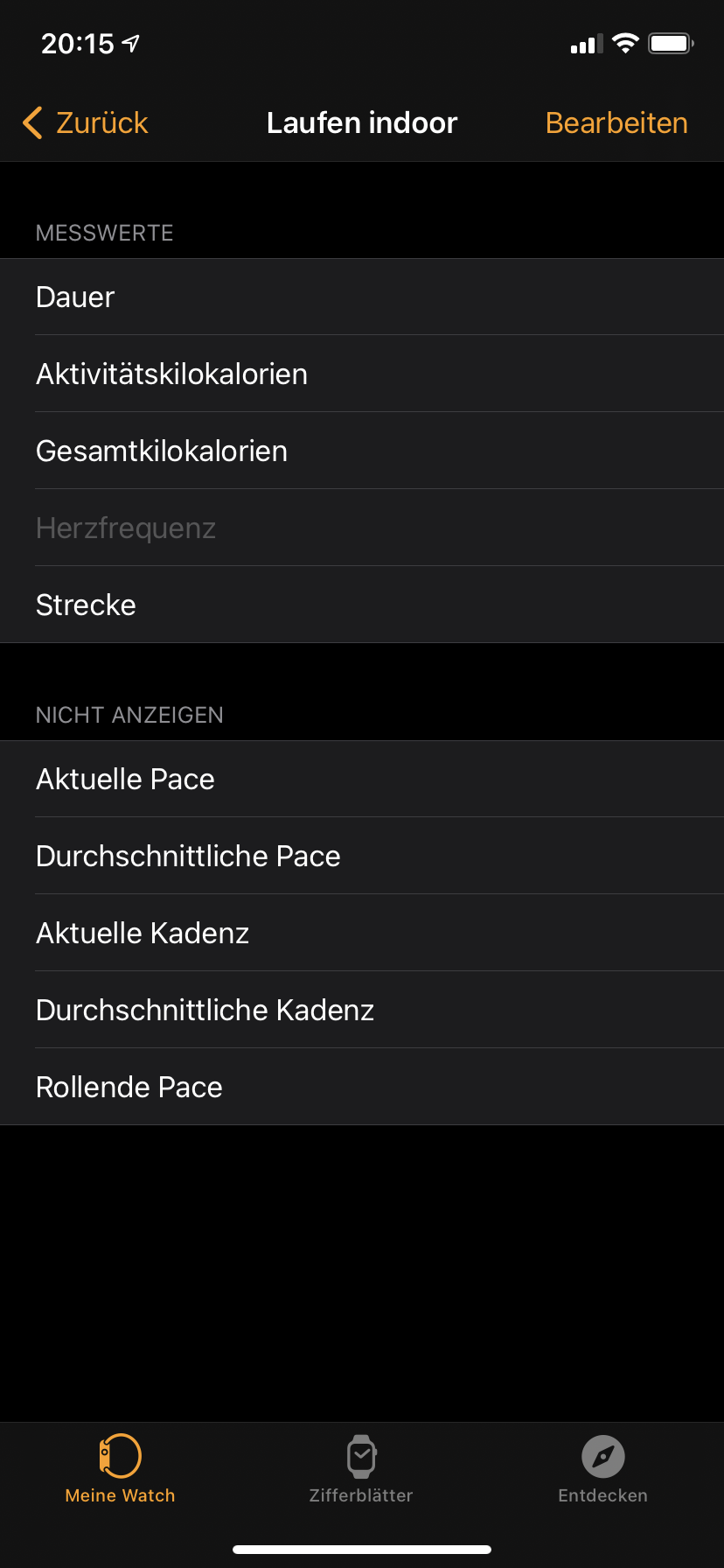Screen dimensions: 724x1568
Task: Tap the Aktuelle Pace row
Action: point(362,780)
